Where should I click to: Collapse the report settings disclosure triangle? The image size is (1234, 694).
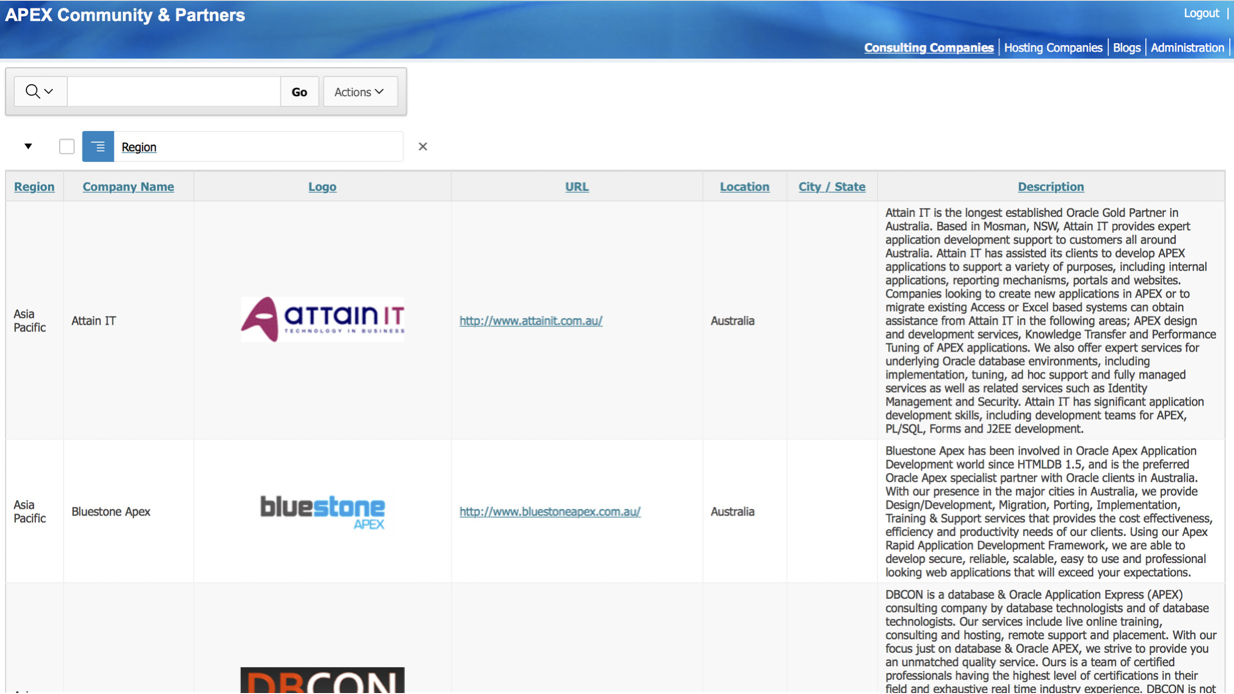[28, 147]
